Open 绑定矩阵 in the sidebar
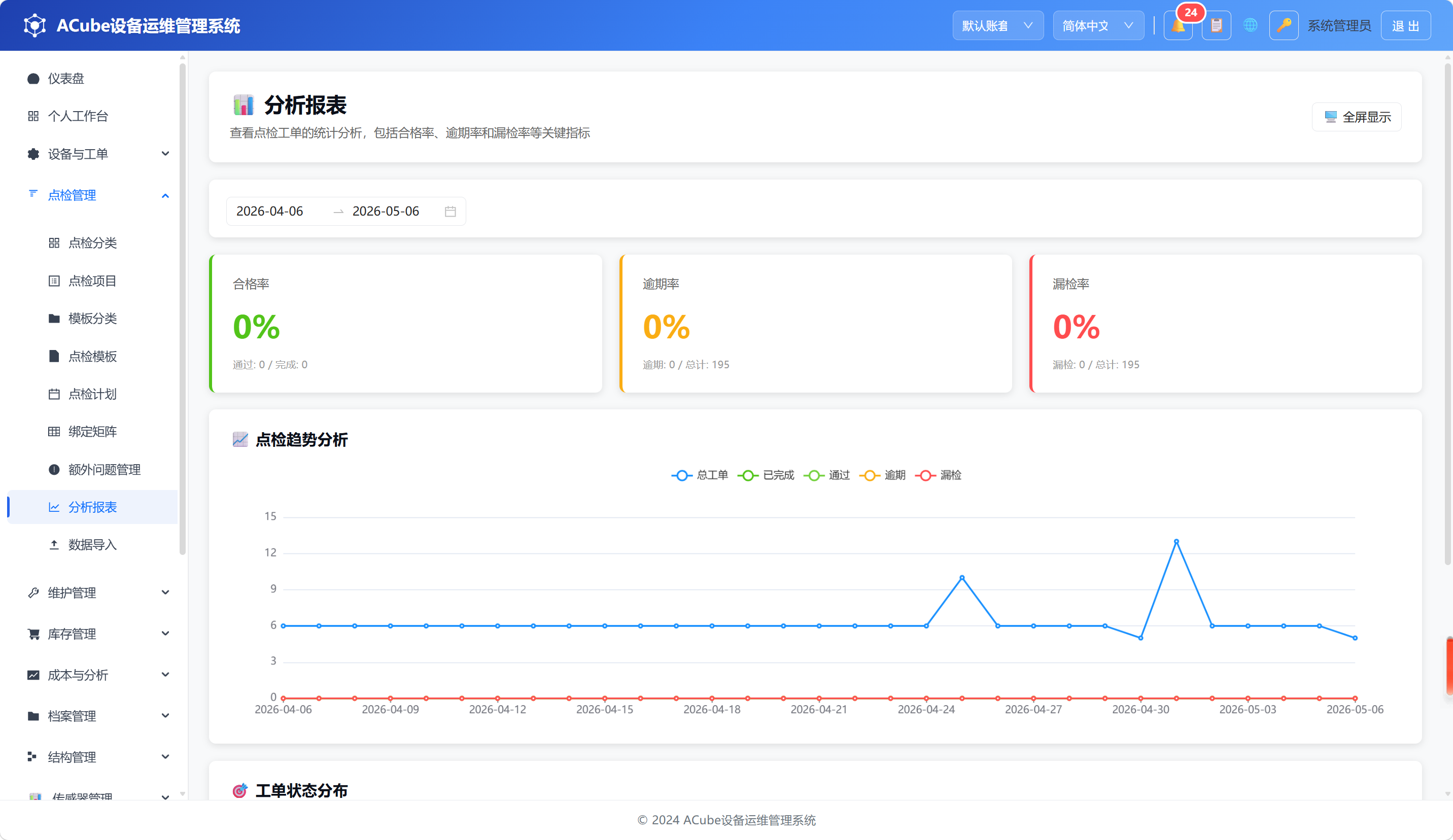The width and height of the screenshot is (1453, 840). click(92, 432)
